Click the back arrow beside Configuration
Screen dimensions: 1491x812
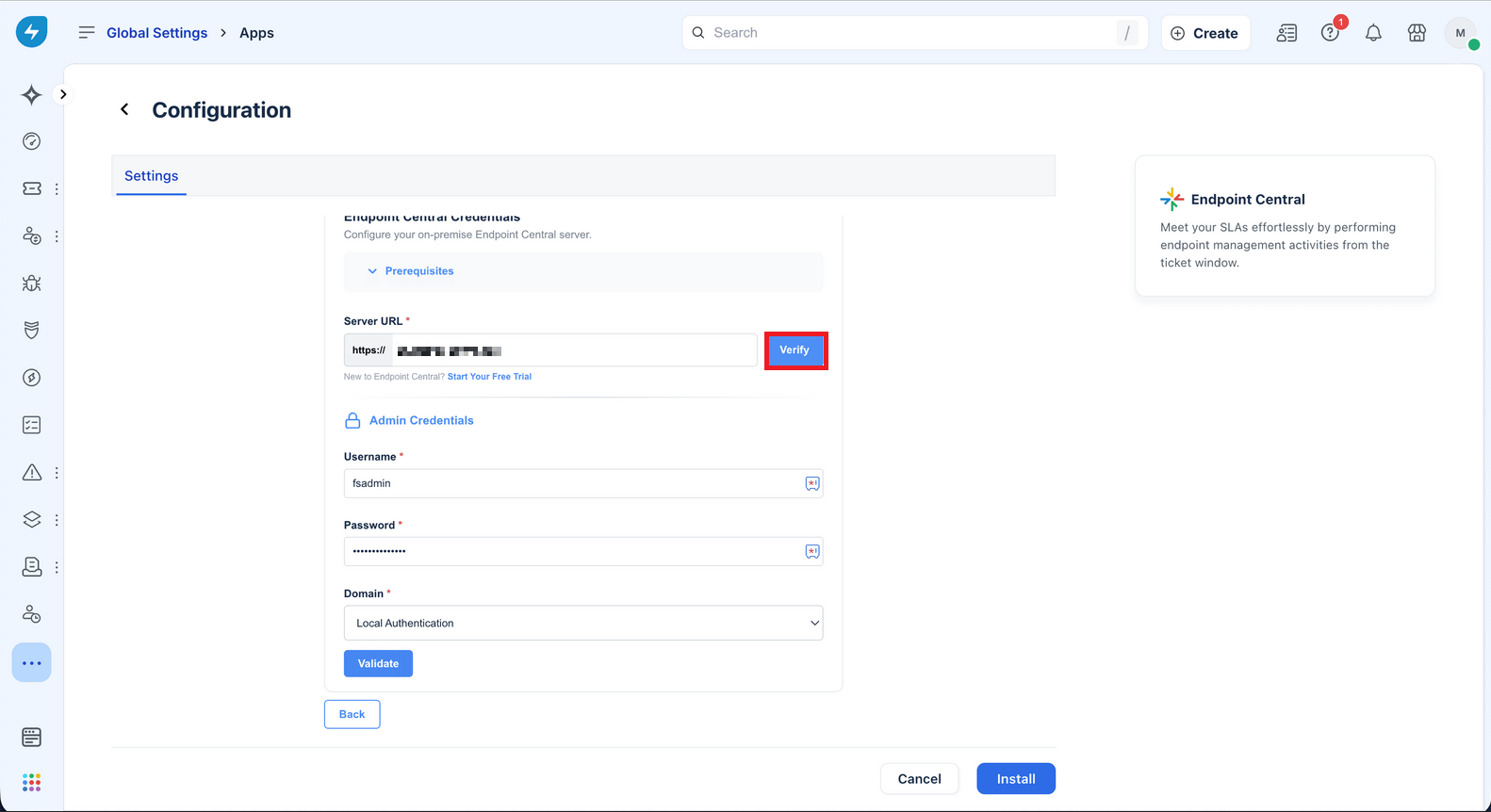(124, 110)
